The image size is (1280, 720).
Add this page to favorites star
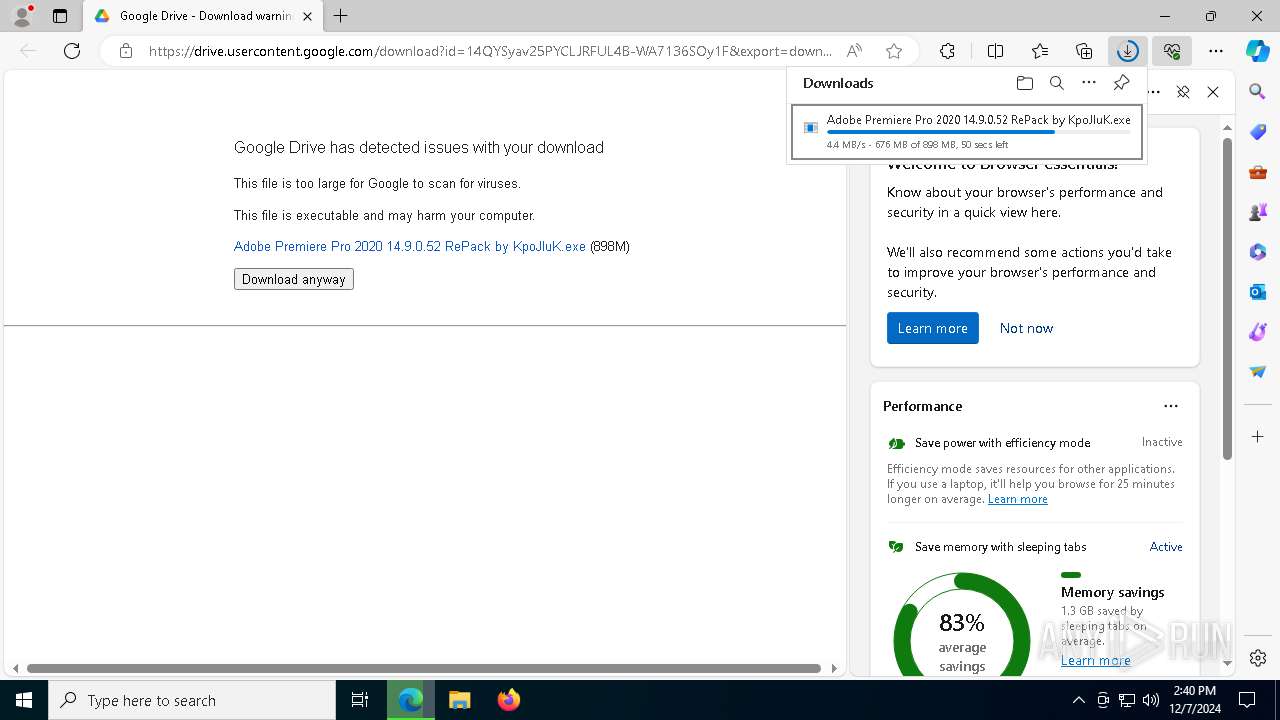tap(894, 51)
